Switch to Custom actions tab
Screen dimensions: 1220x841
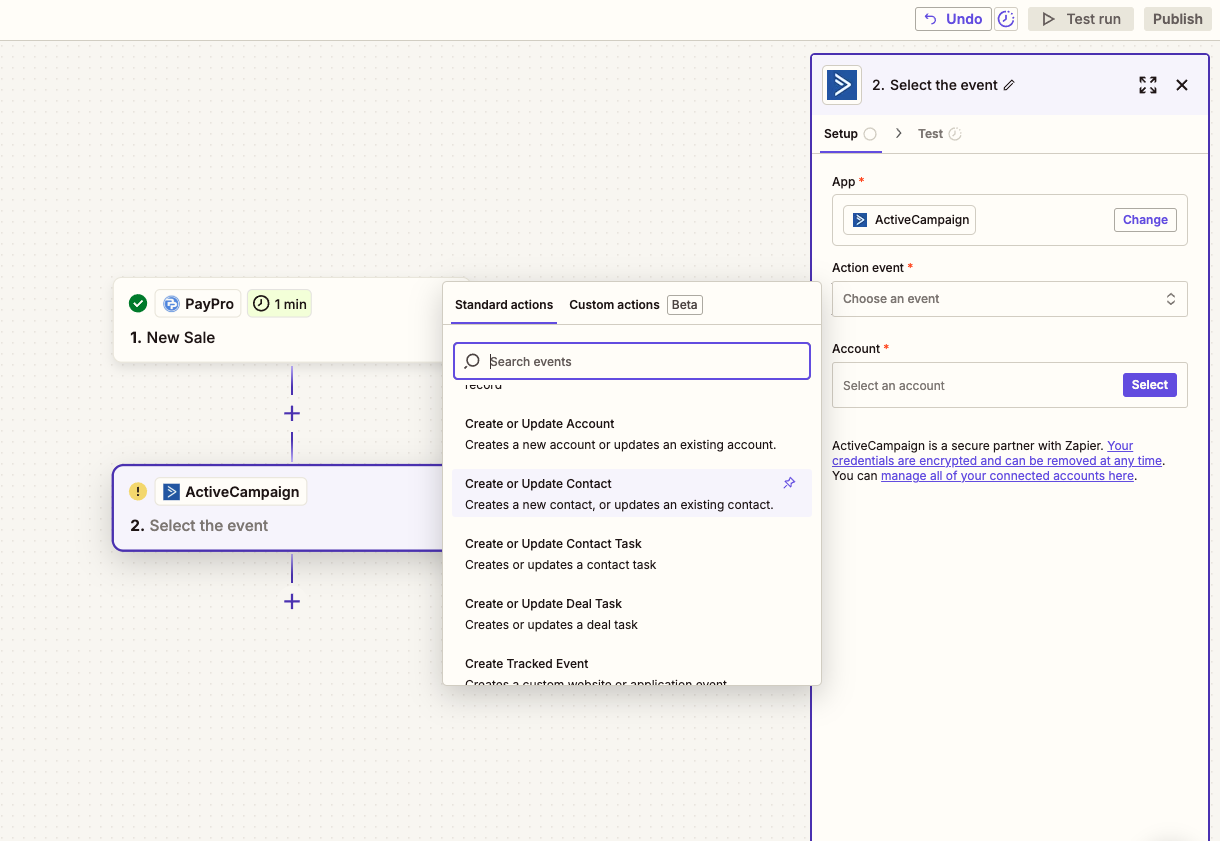point(614,305)
